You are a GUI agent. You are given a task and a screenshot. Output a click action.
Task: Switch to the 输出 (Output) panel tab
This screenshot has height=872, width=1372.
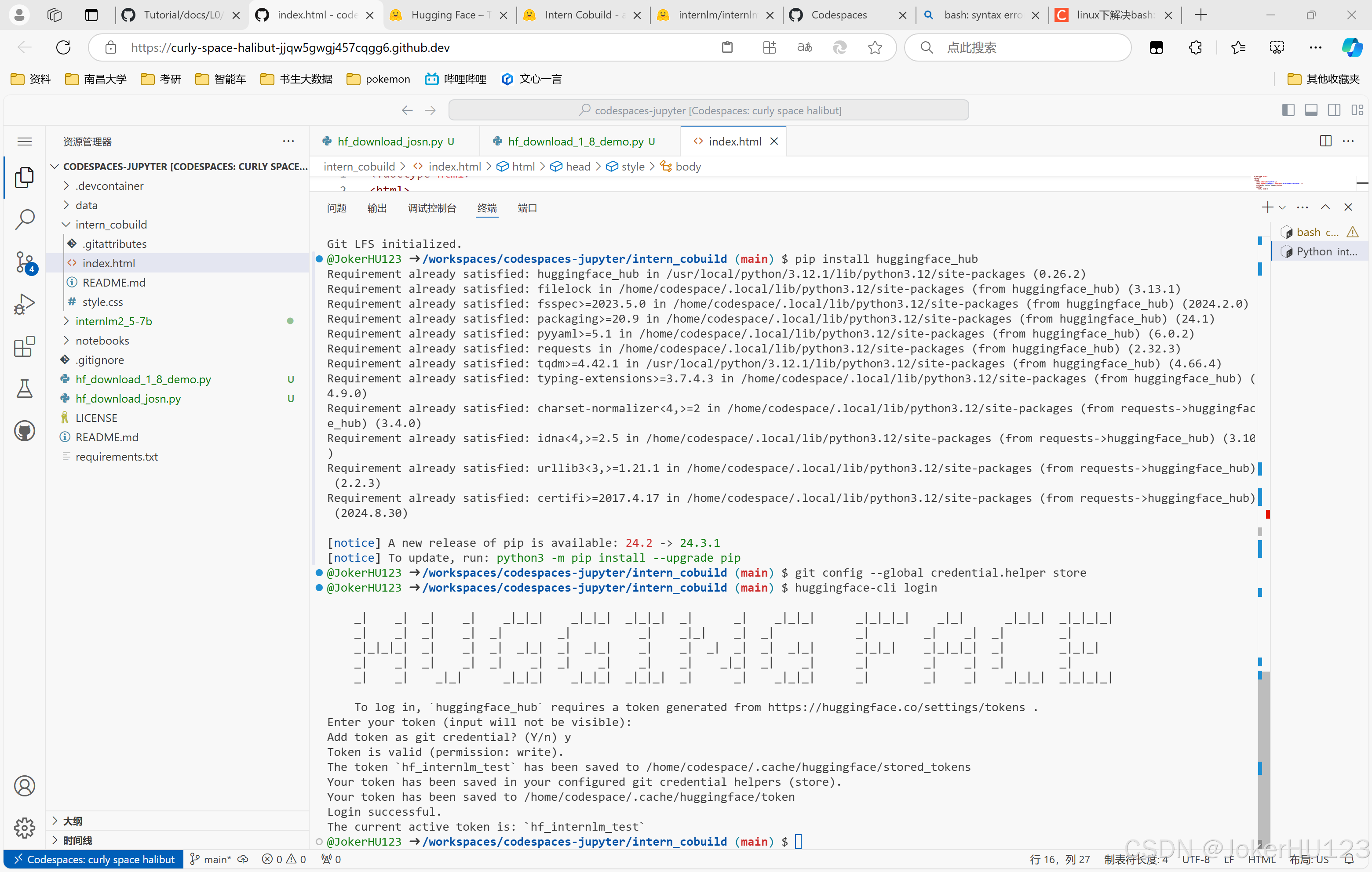point(376,208)
